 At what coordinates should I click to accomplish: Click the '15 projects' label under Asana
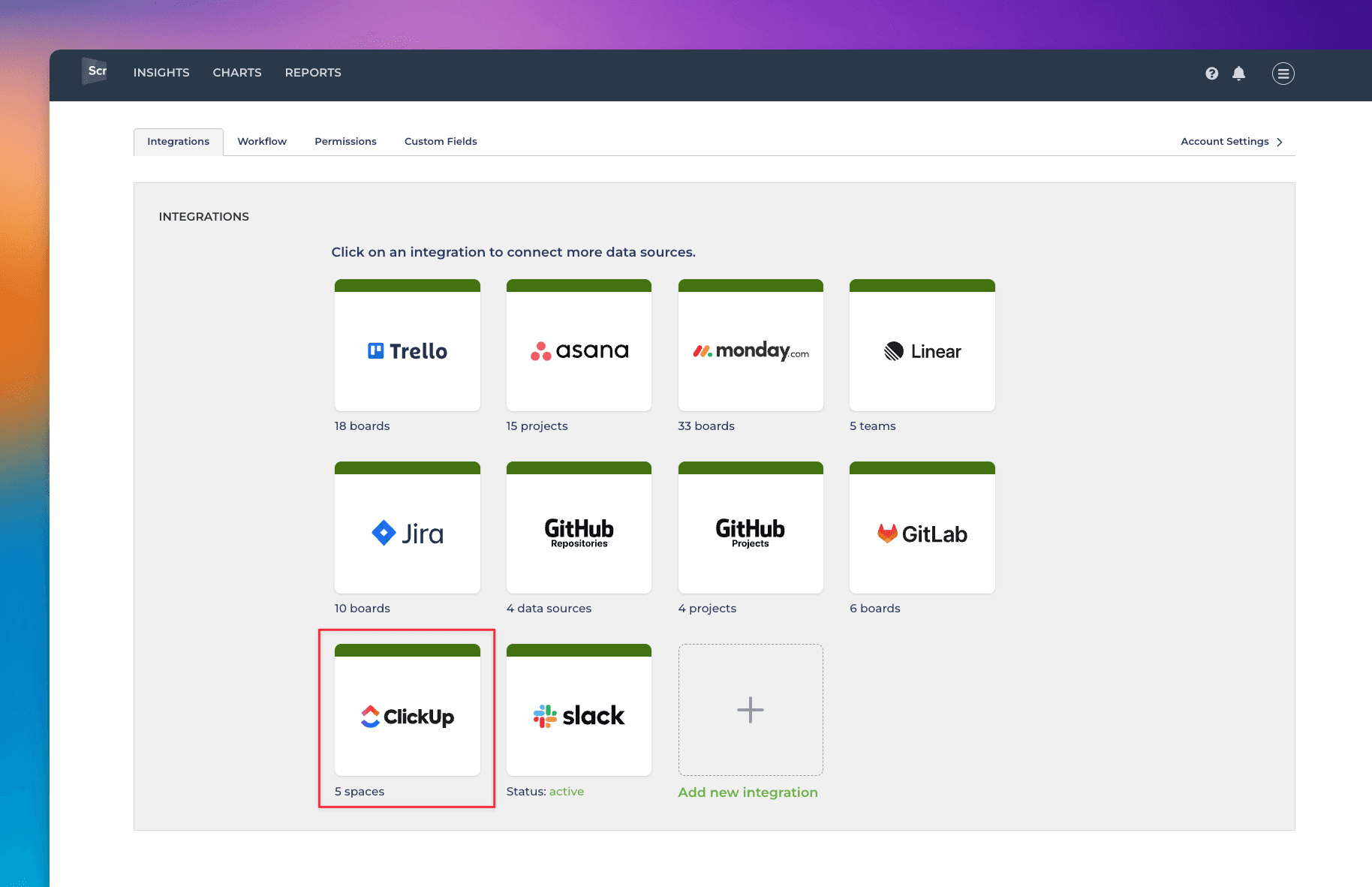pos(537,426)
